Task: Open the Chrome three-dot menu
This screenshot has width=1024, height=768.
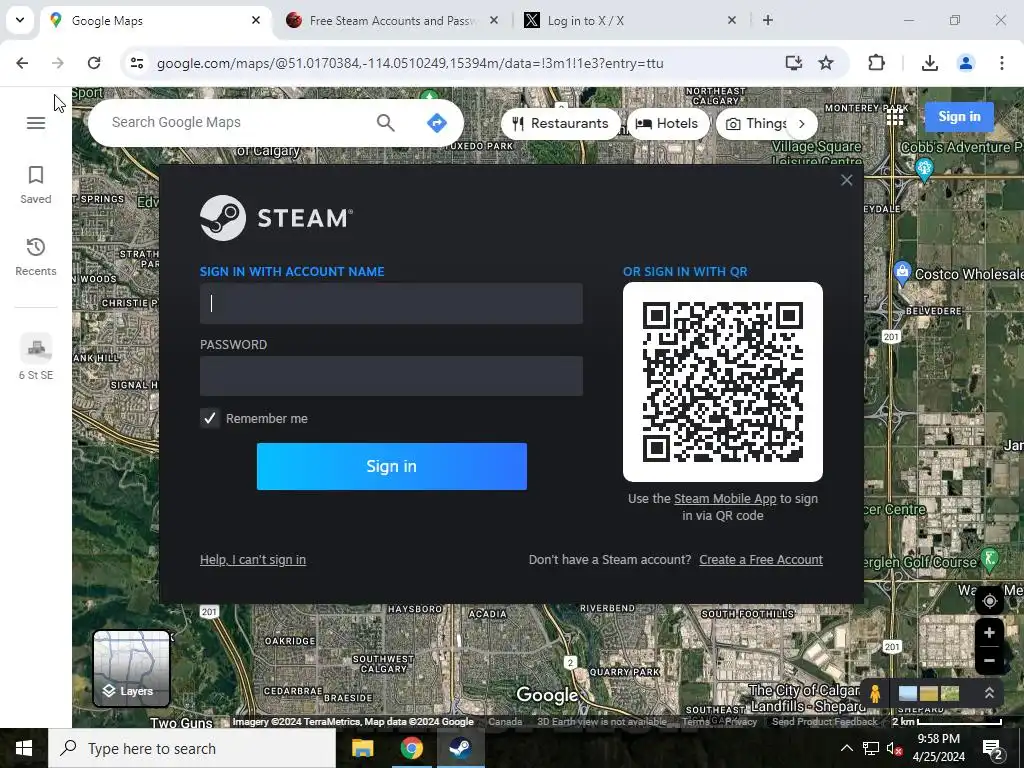Action: pyautogui.click(x=1002, y=63)
